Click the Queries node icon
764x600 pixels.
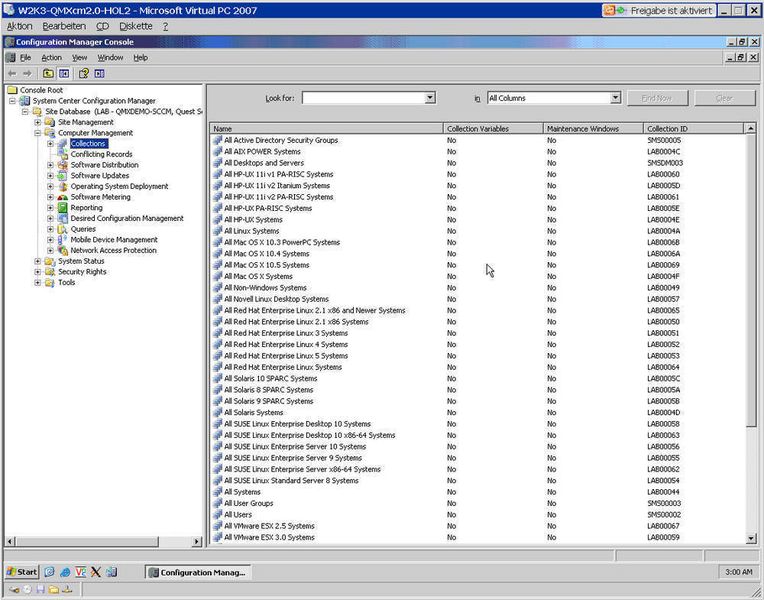pyautogui.click(x=62, y=230)
